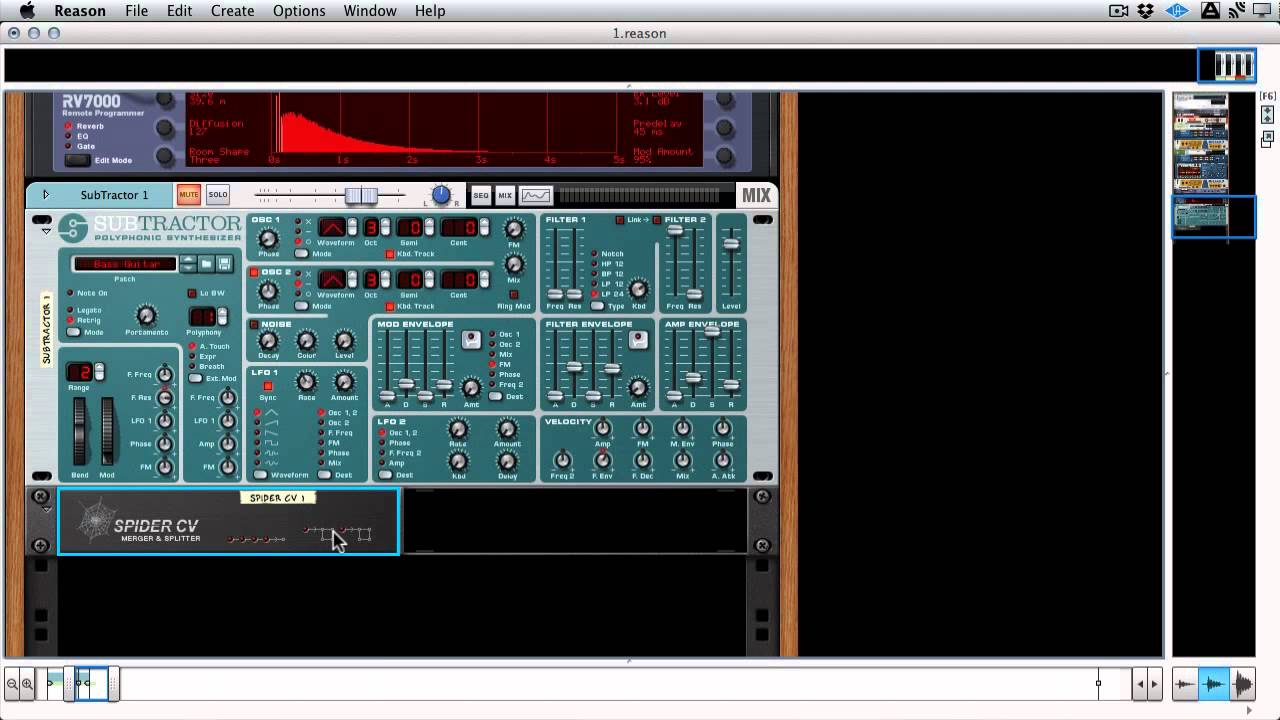Image resolution: width=1280 pixels, height=720 pixels.
Task: Enable OSC 2 with its red toggle
Action: tap(254, 272)
